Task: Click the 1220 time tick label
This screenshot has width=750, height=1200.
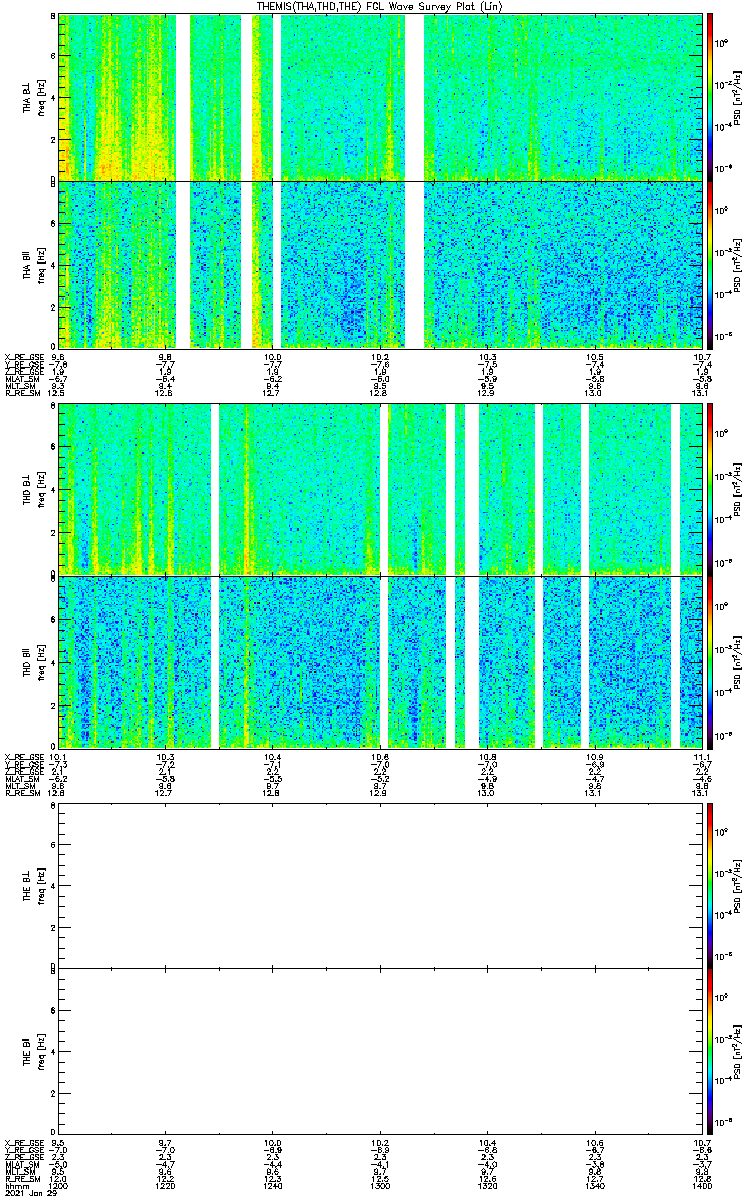Action: [166, 1185]
